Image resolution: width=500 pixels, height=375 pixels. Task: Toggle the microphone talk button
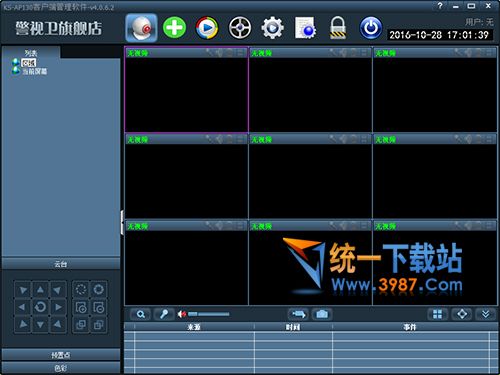[x=164, y=314]
